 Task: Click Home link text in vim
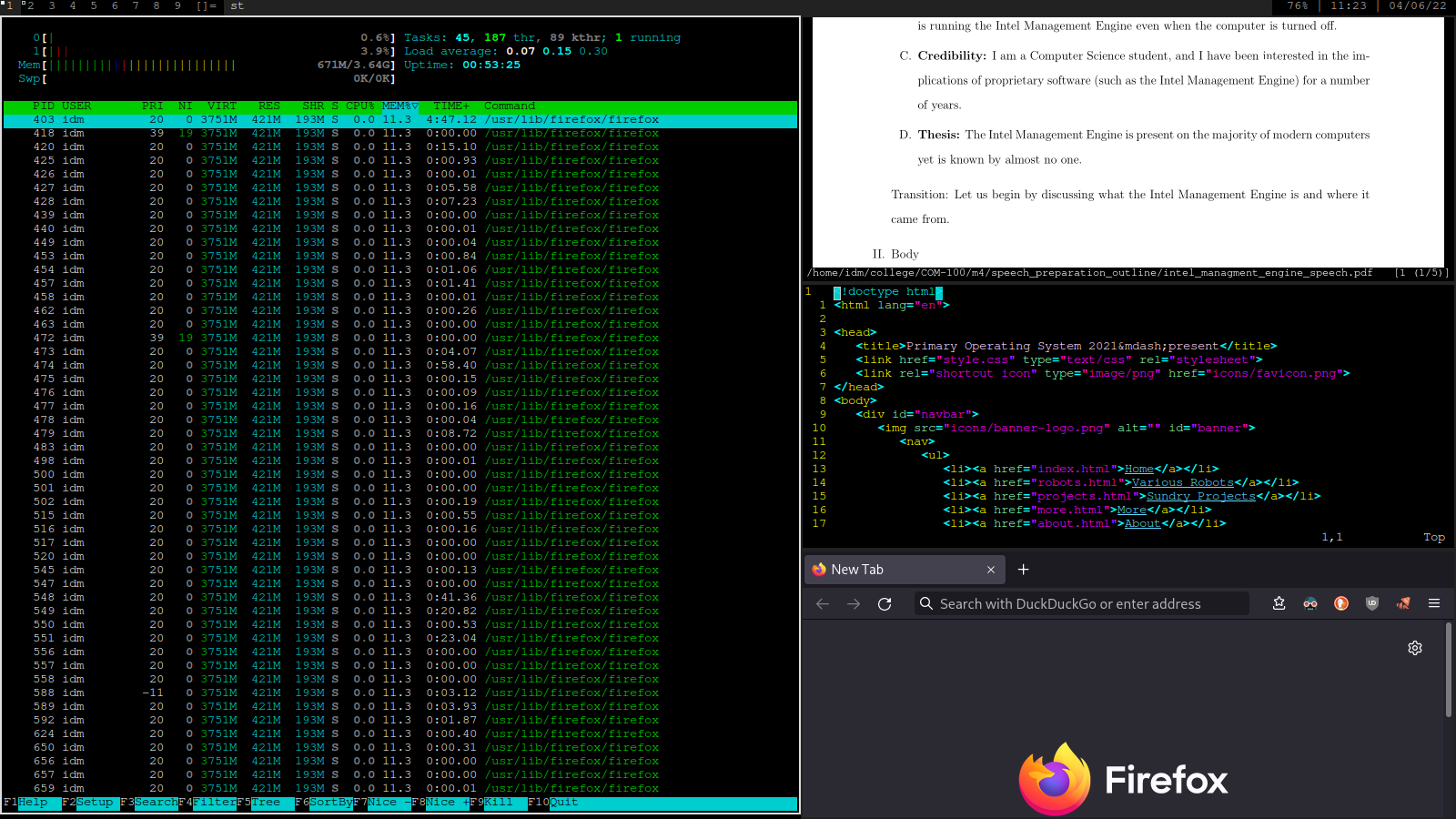pos(1139,470)
